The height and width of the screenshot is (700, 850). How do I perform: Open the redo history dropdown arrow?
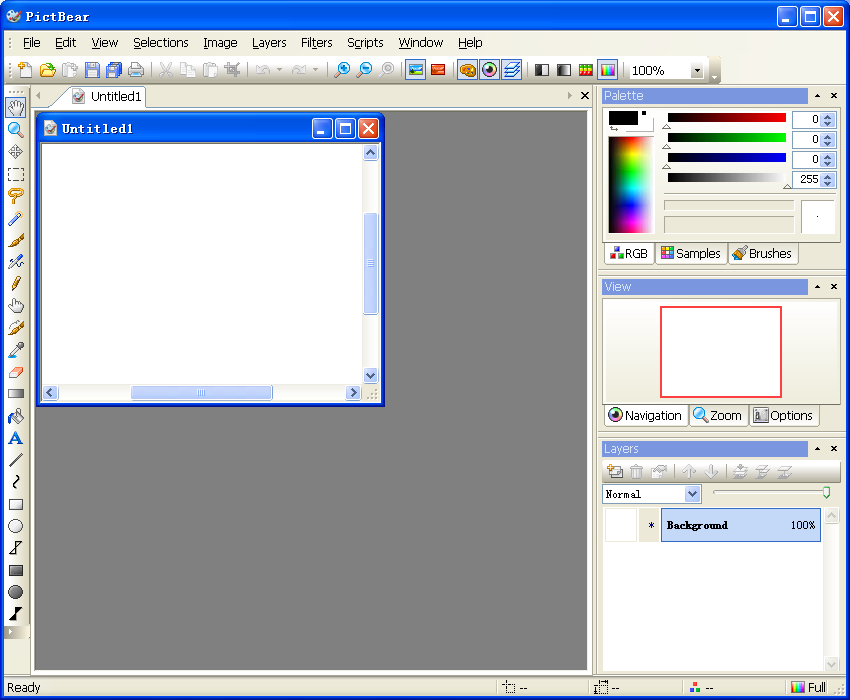(x=315, y=70)
